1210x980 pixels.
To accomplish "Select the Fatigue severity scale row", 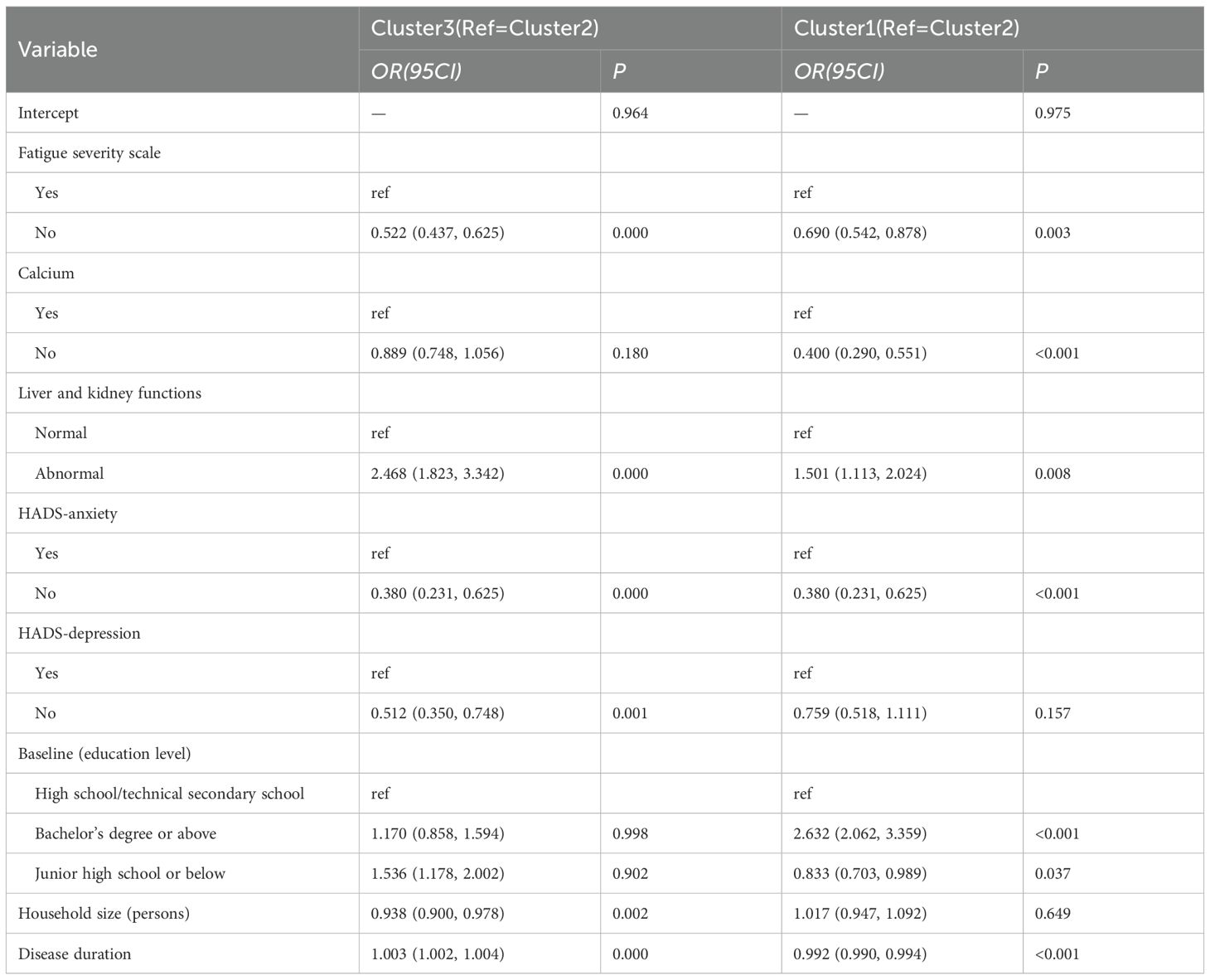I will tap(90, 152).
